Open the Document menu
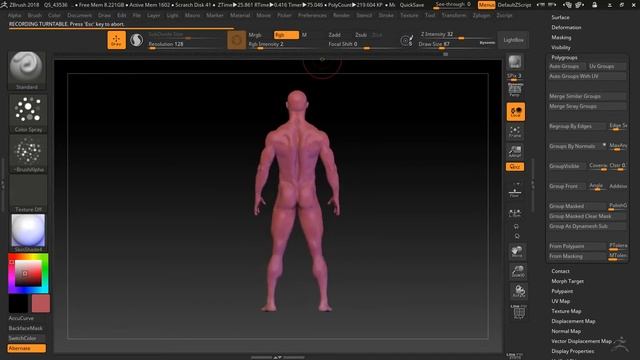This screenshot has height=360, width=640. (79, 15)
